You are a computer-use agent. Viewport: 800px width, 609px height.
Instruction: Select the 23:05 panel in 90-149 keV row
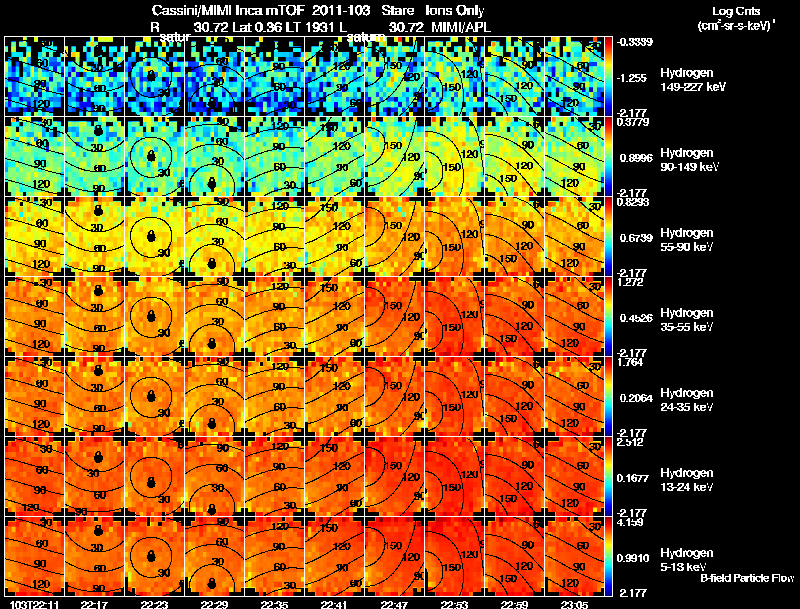coord(574,157)
